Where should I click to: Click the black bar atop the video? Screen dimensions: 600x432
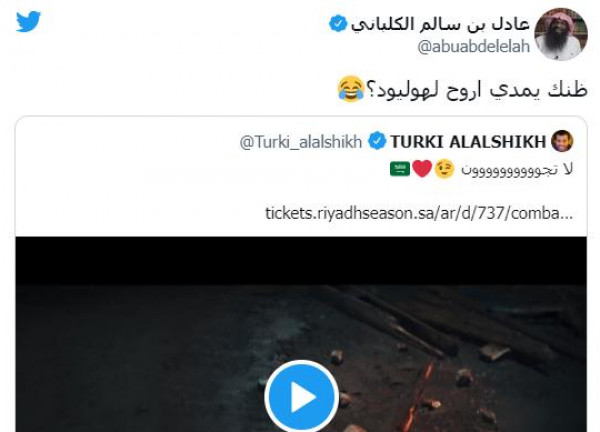coord(301,261)
